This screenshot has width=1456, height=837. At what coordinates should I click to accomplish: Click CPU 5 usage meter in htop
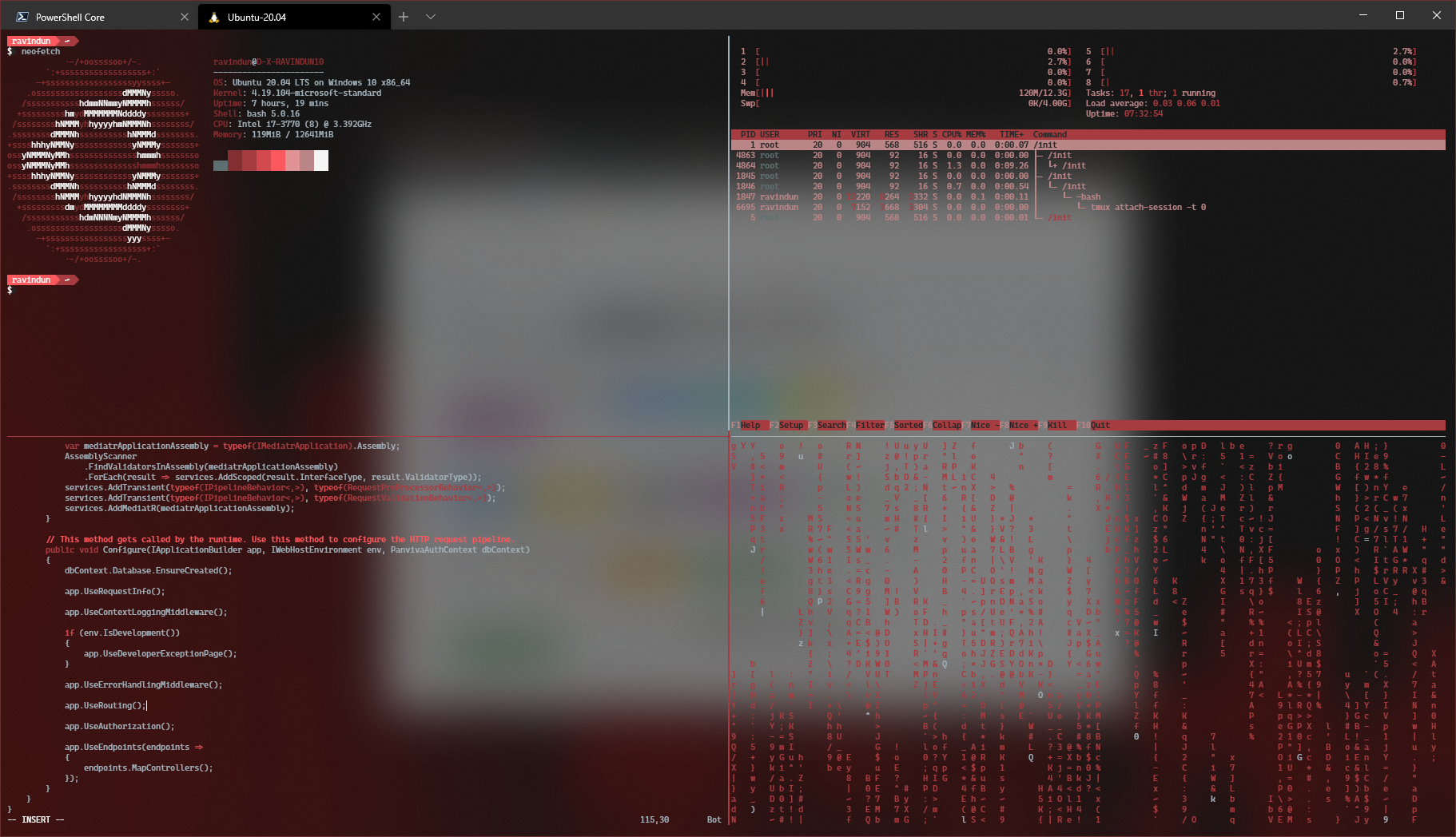click(1251, 51)
